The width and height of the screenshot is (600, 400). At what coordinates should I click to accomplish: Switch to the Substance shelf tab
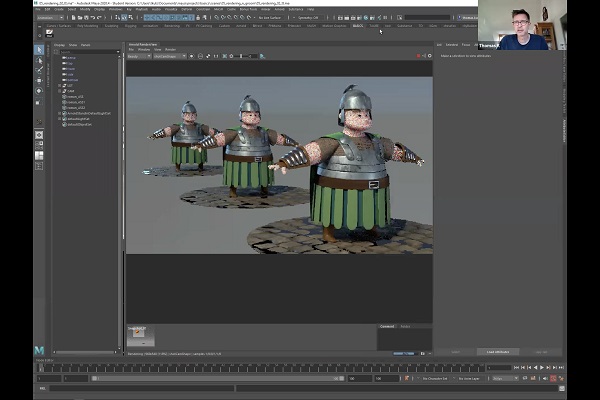pyautogui.click(x=404, y=26)
